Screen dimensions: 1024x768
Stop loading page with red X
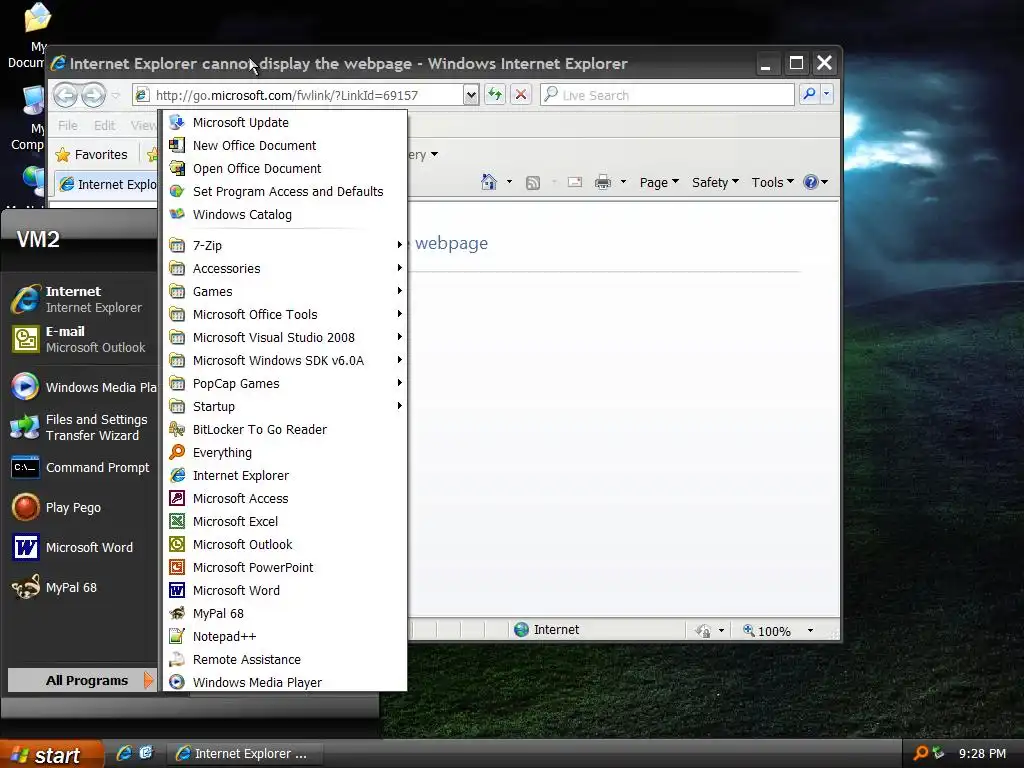(x=520, y=95)
